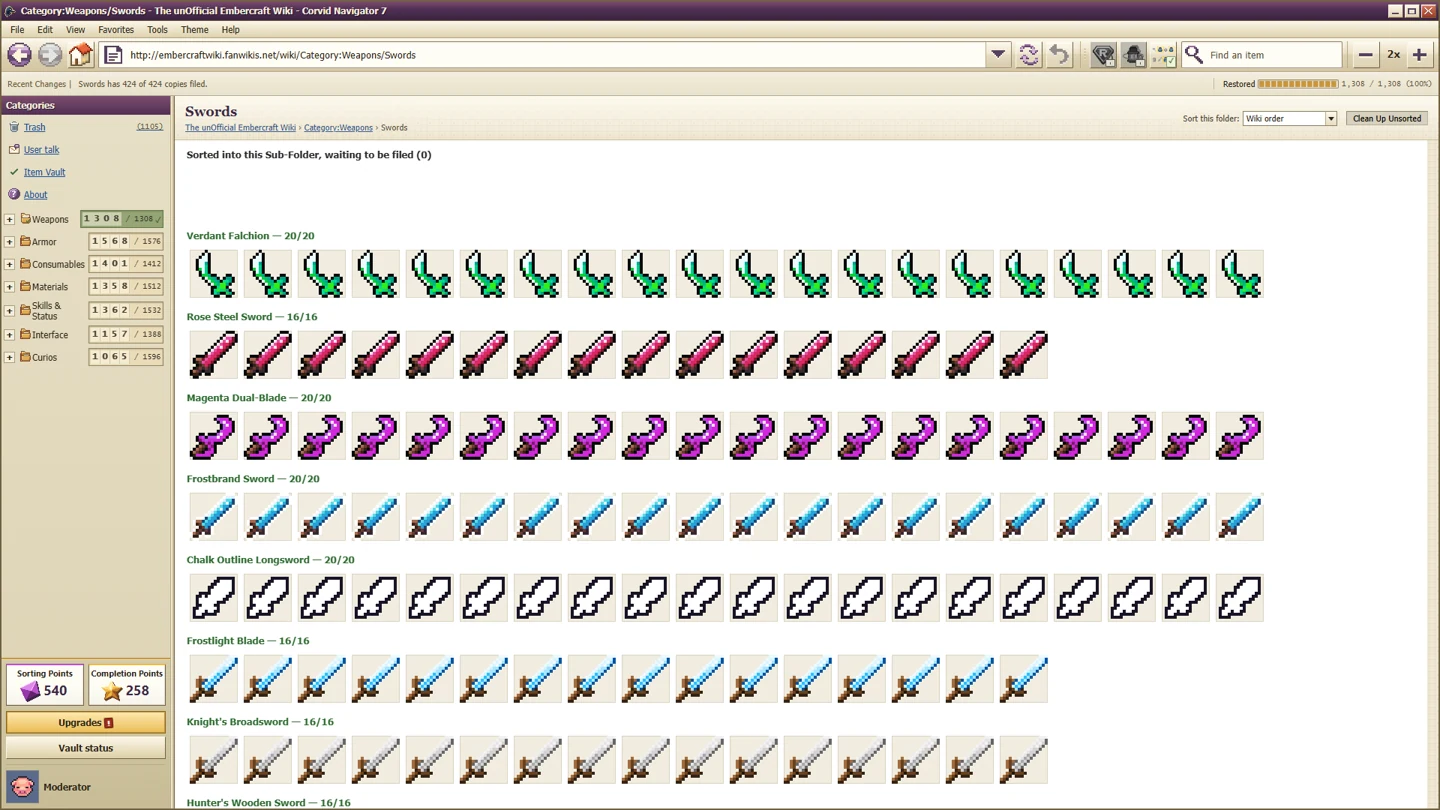Expand the Armor category tree
Screen dimensions: 1440x810
click(10, 242)
